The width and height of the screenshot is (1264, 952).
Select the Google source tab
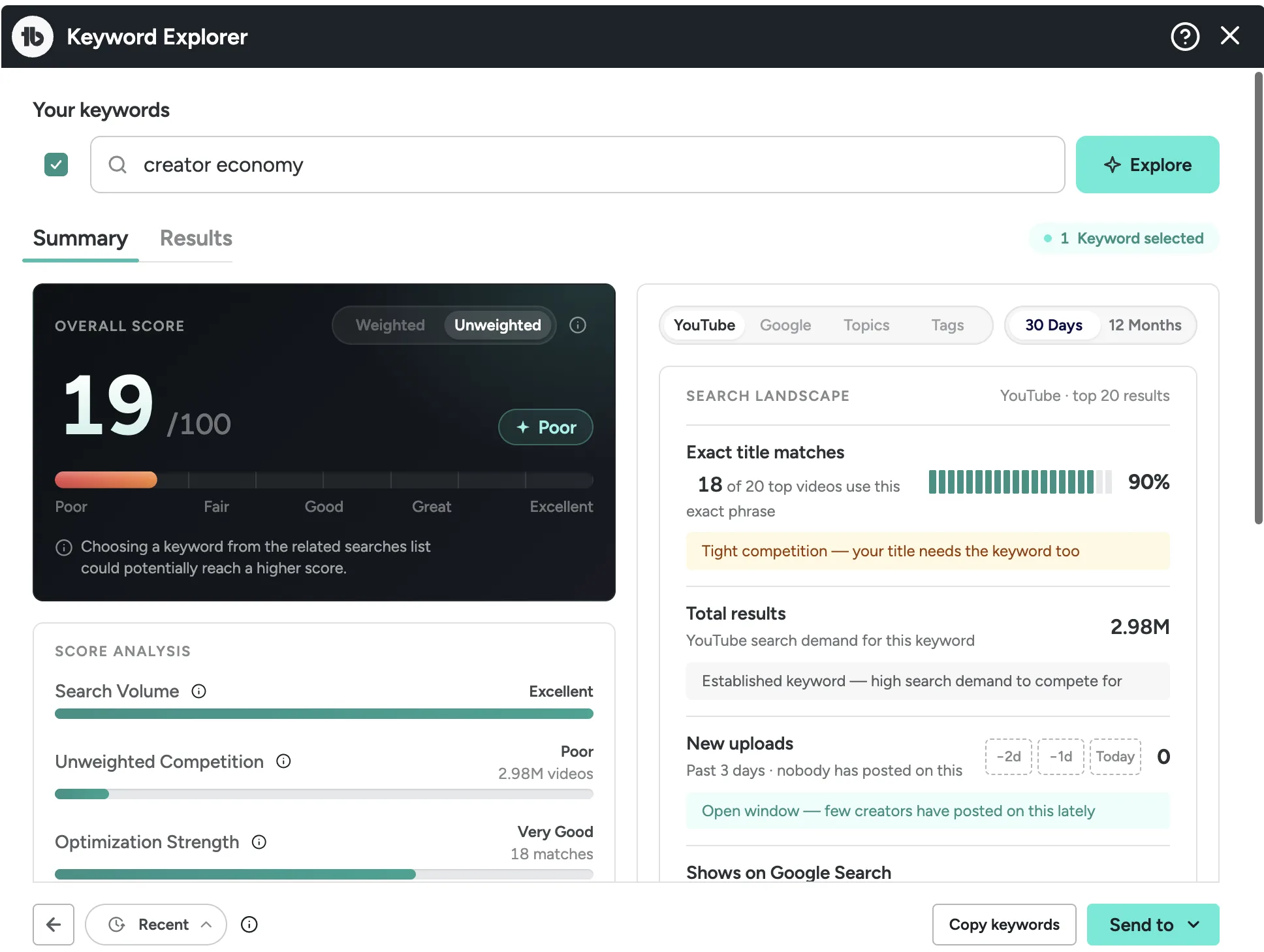coord(785,325)
